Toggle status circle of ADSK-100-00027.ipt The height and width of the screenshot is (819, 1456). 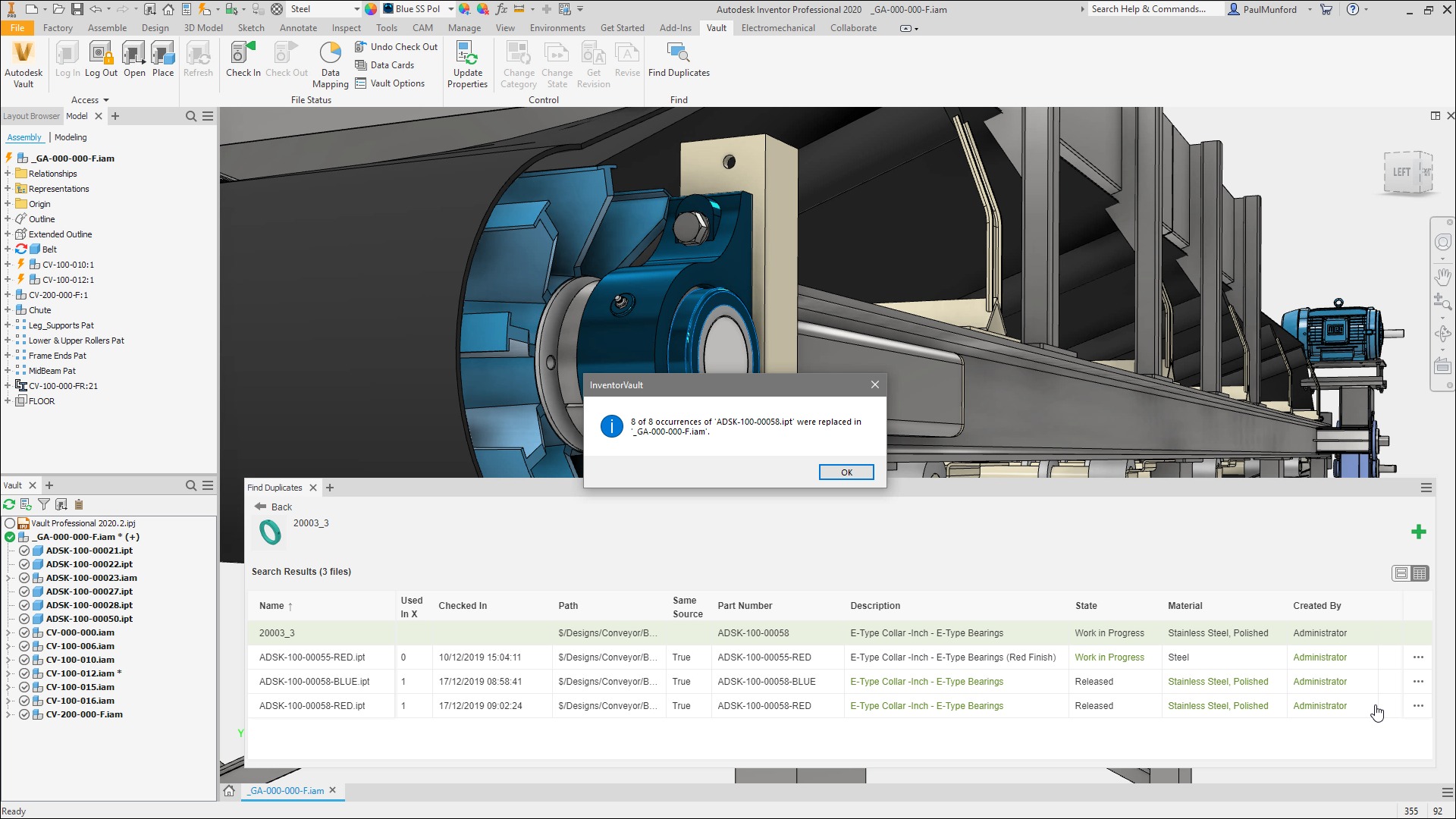tap(24, 591)
